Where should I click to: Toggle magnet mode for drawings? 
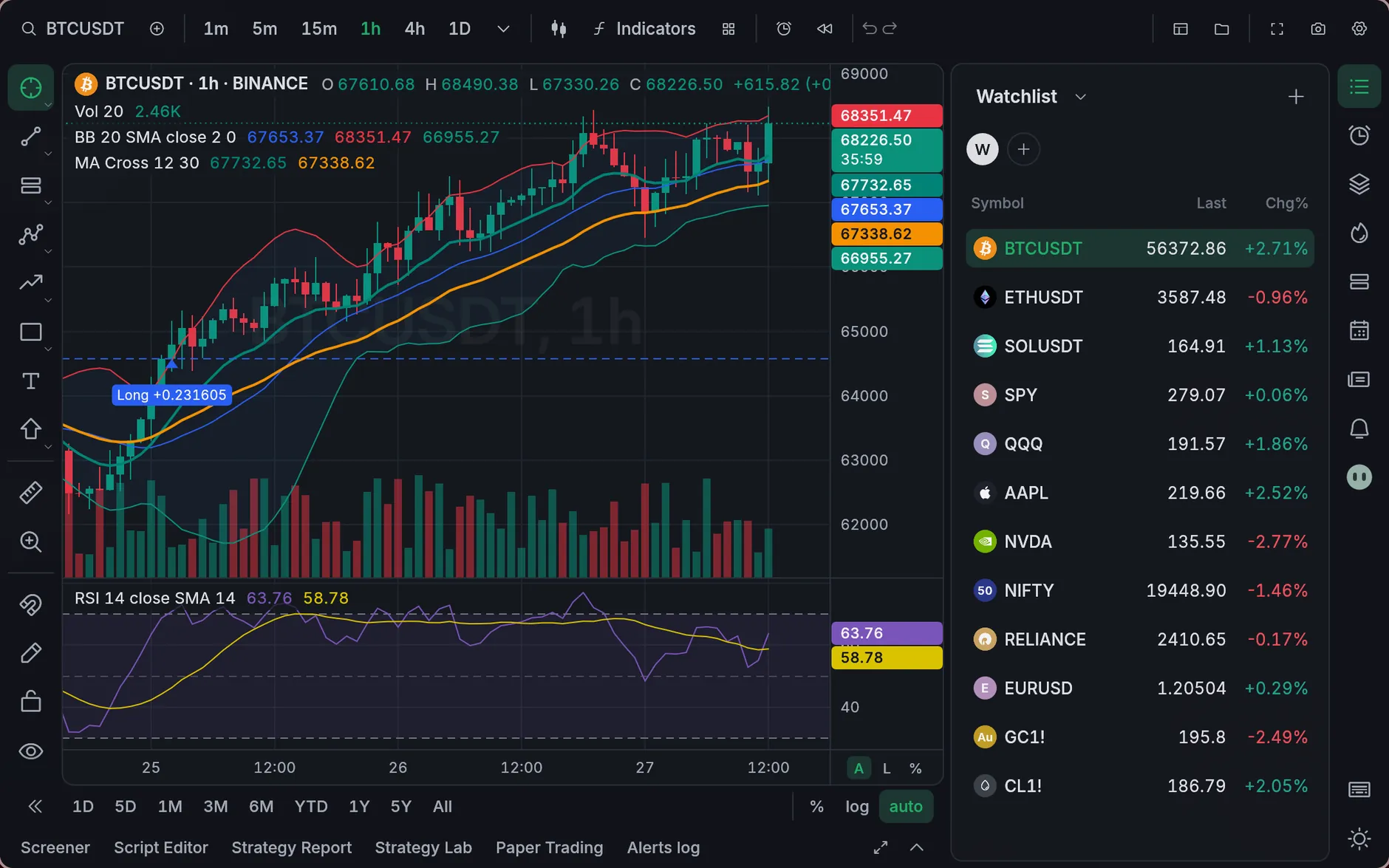pos(30,605)
